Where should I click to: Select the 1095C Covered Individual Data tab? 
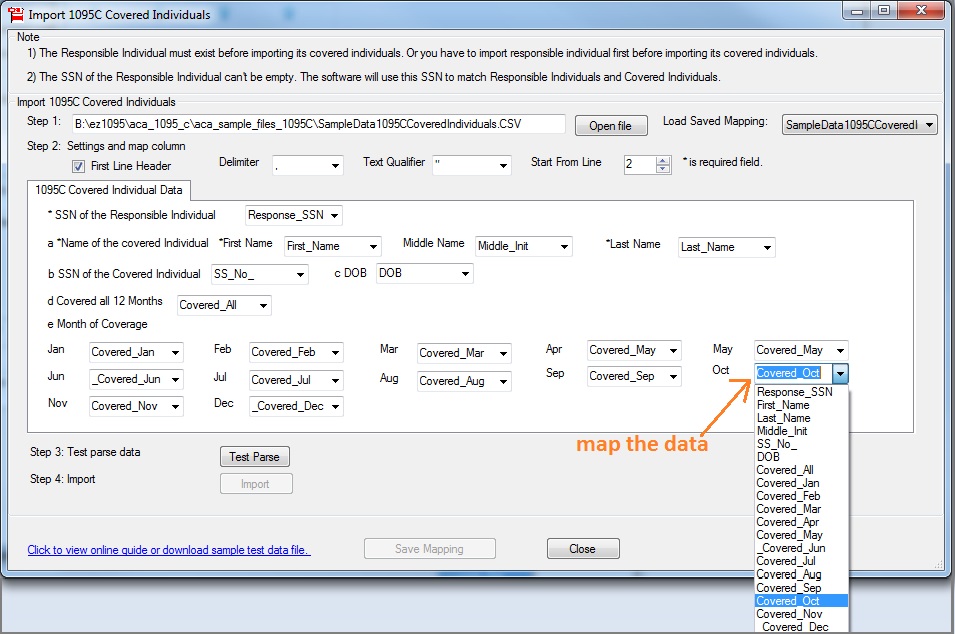click(x=108, y=190)
